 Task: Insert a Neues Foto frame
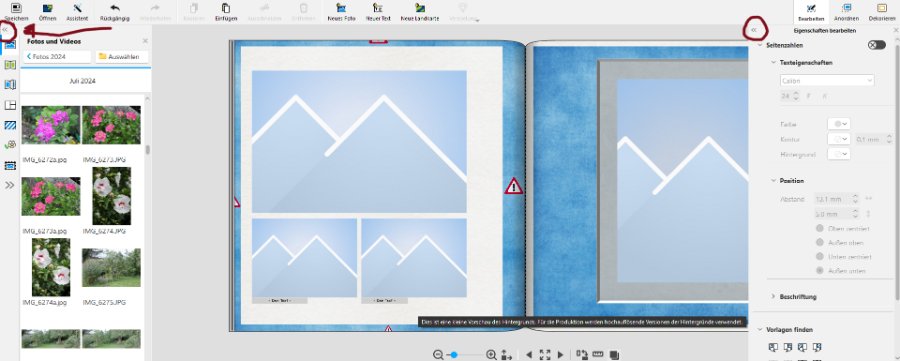click(342, 8)
